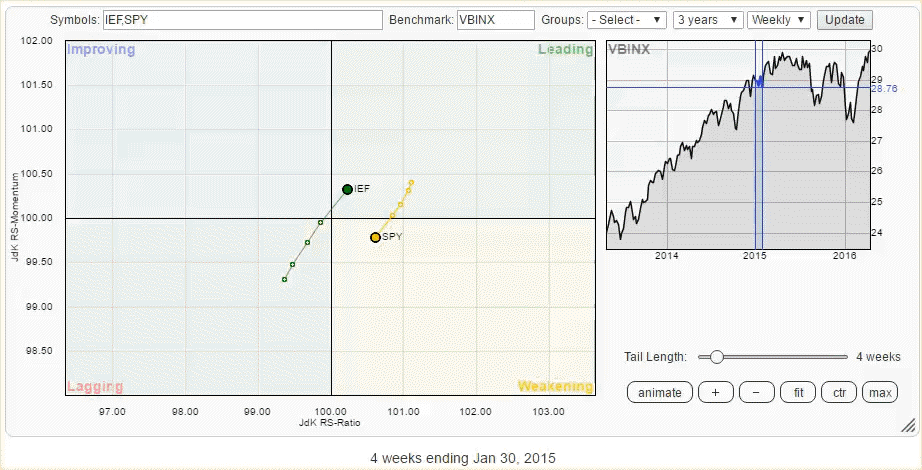Select the SPY yellow marker
The image size is (922, 470).
tap(375, 238)
